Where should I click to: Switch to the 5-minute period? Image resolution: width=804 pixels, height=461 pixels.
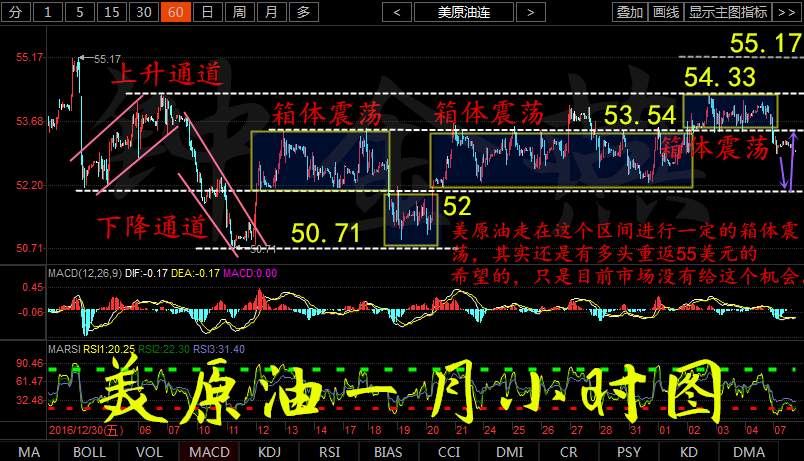[x=79, y=12]
